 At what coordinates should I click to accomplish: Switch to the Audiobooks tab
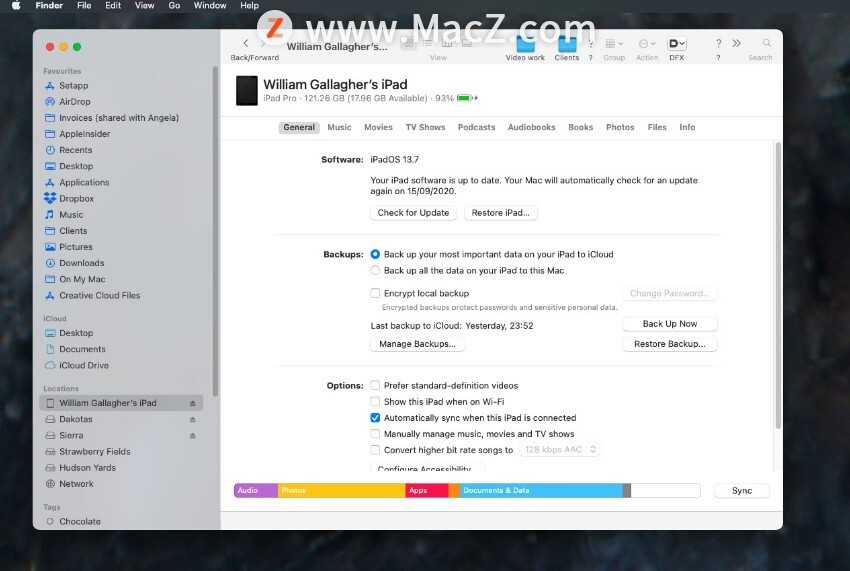click(532, 127)
